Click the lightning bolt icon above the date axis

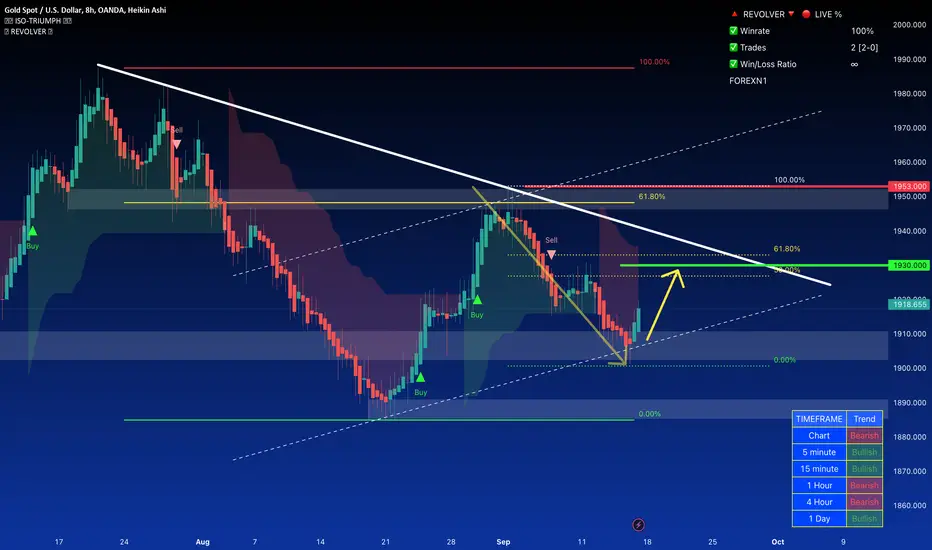tap(638, 524)
